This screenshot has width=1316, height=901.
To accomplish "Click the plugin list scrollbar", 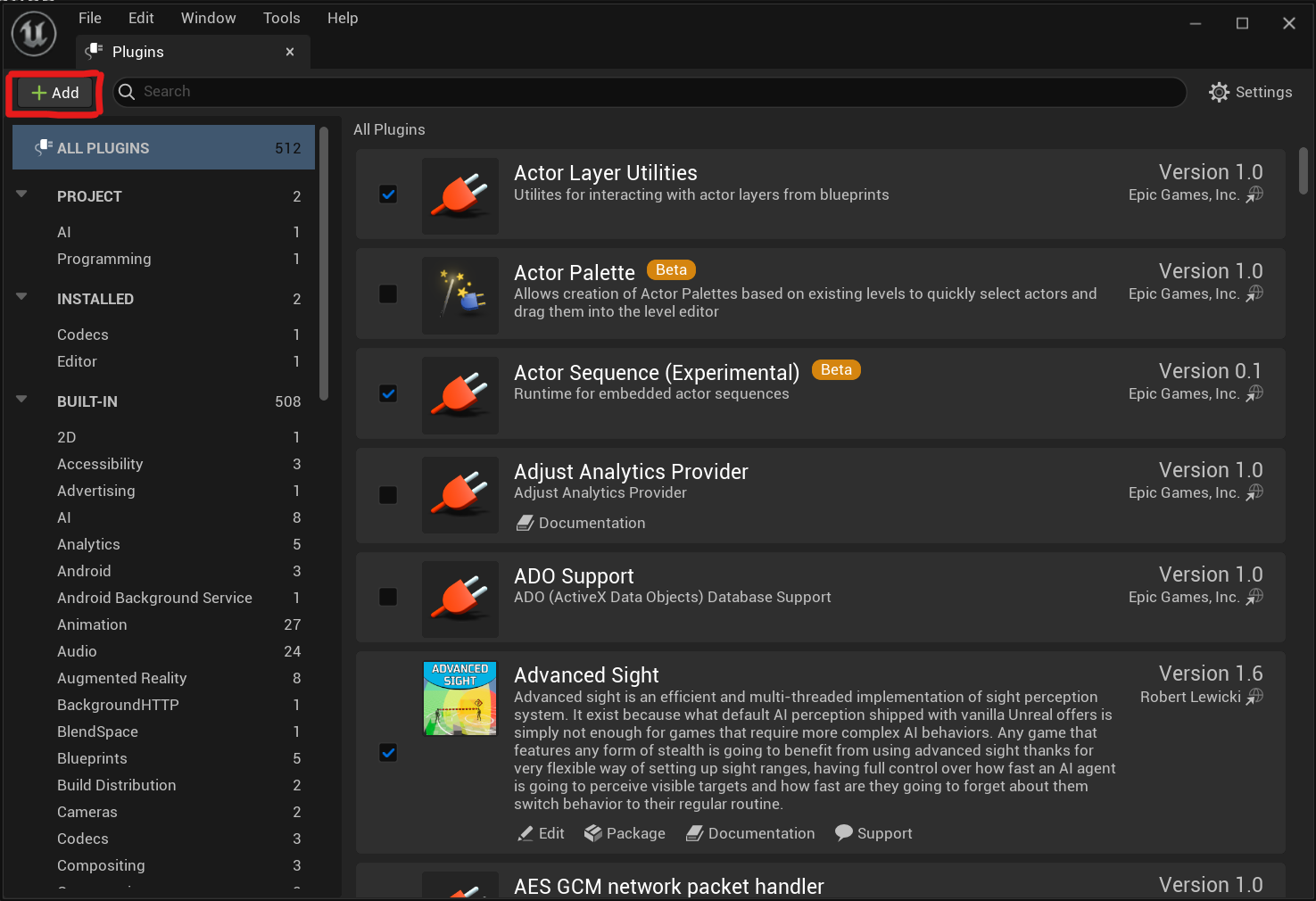I will click(1304, 170).
